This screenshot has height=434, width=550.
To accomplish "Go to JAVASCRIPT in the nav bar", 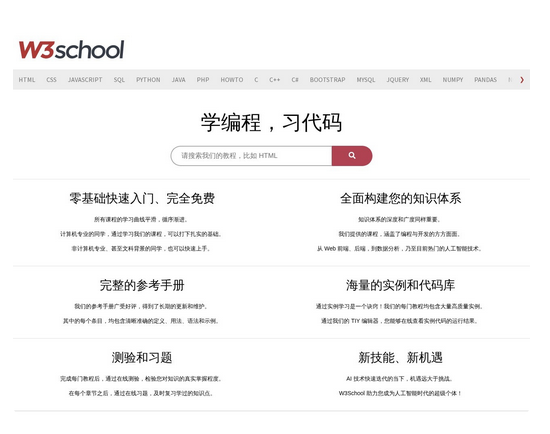I will tap(85, 80).
